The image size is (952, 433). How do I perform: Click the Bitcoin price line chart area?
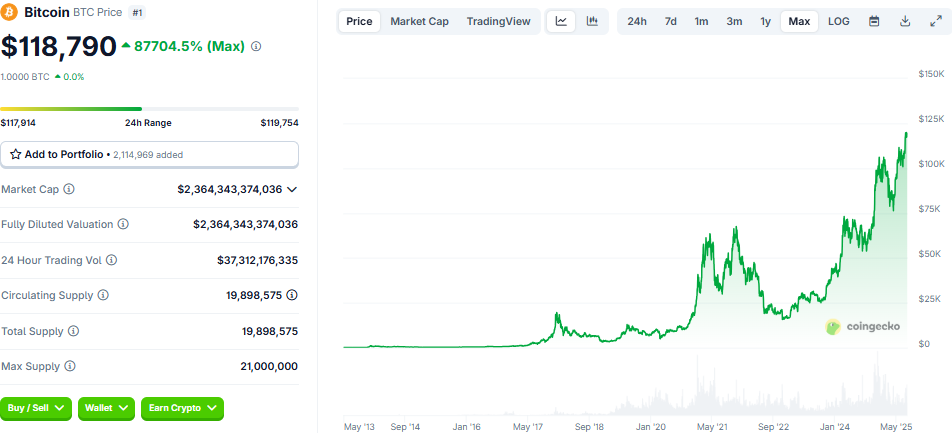pos(625,240)
